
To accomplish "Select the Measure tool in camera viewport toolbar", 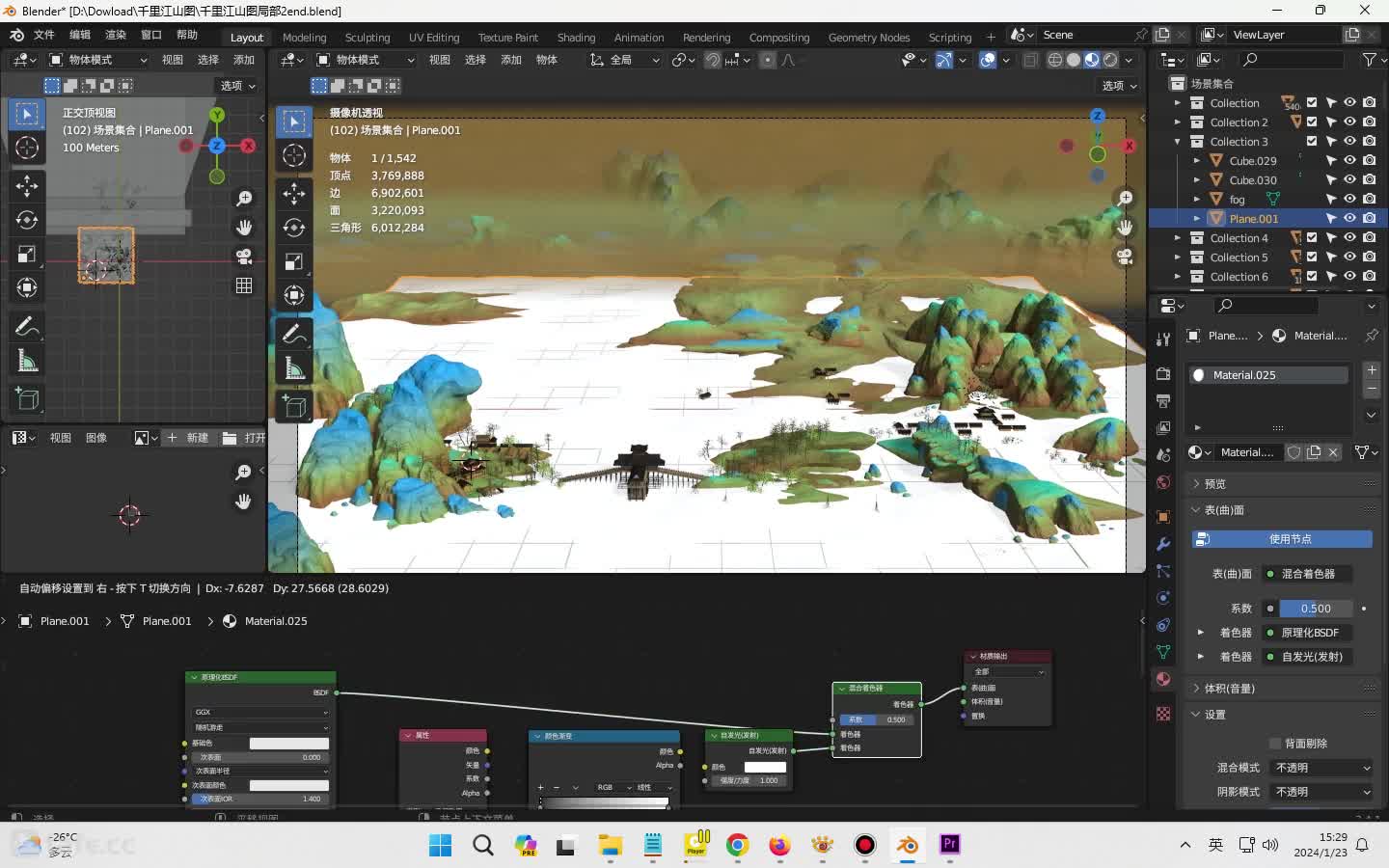I will coord(294,368).
